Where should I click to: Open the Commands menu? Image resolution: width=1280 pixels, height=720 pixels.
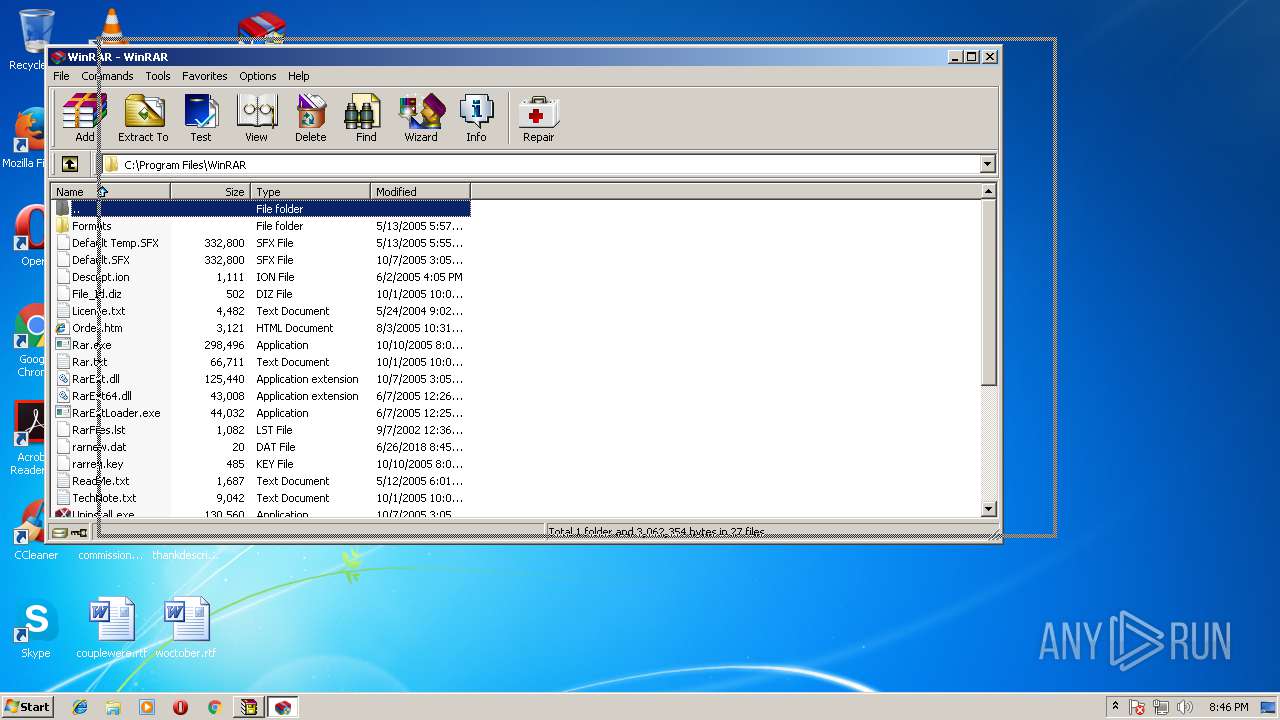coord(107,76)
